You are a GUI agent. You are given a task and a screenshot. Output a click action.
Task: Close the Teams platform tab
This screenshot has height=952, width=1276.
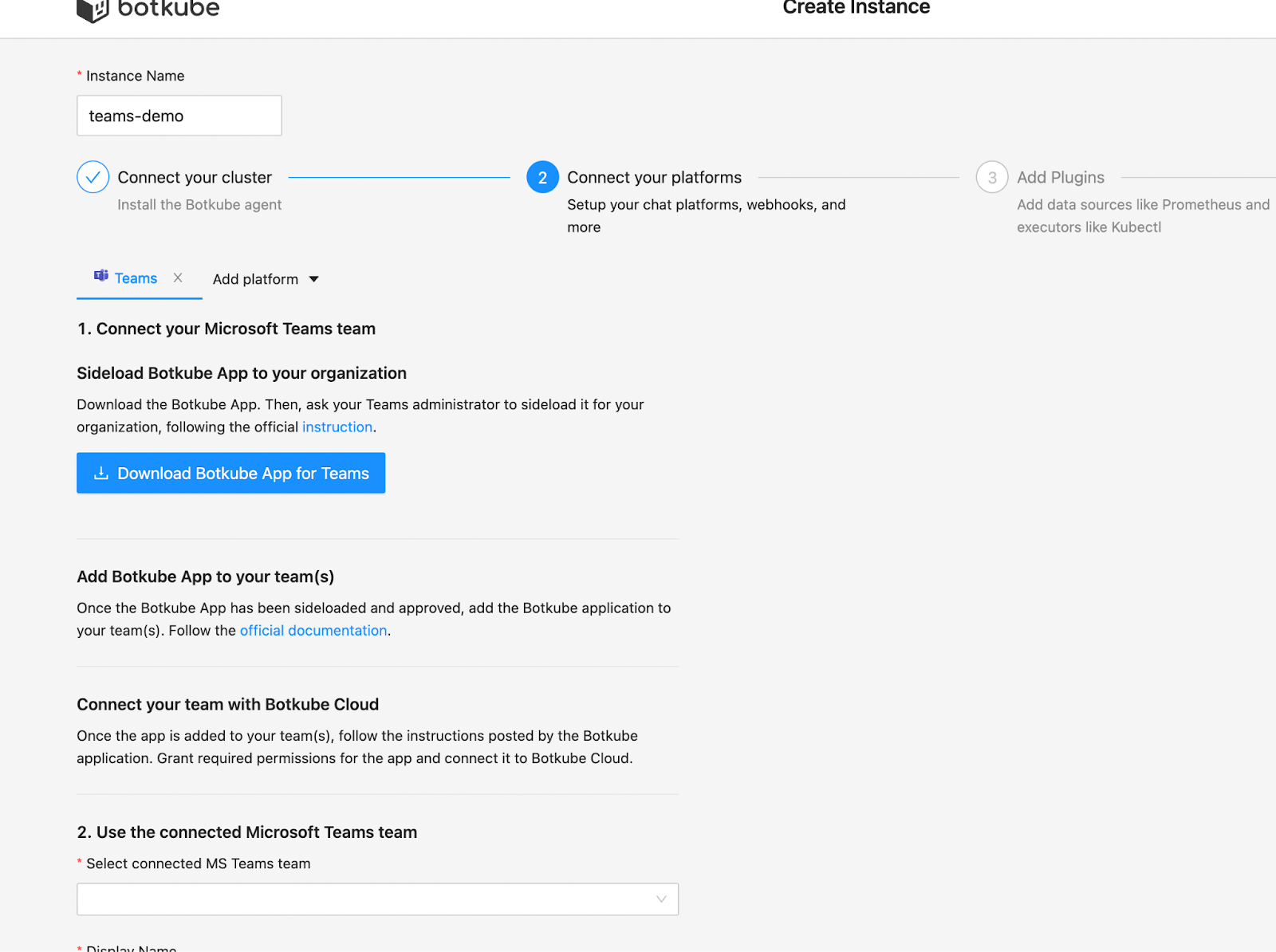pyautogui.click(x=178, y=277)
